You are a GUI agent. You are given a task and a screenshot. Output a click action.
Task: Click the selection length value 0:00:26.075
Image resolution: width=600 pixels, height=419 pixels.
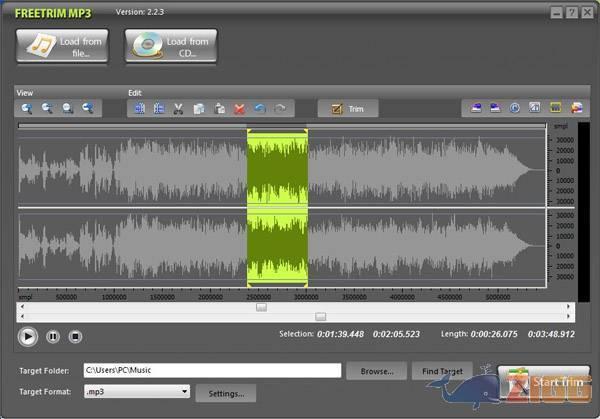pos(494,334)
